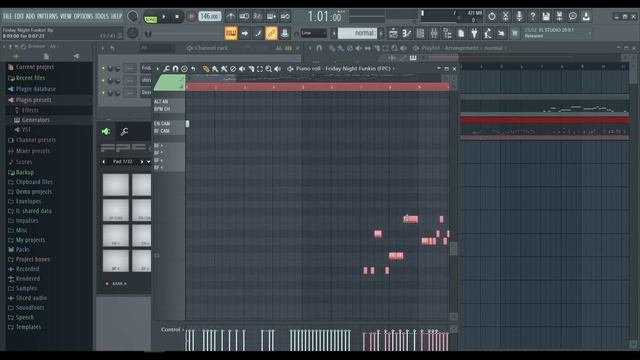Open the PATTERNS menu
The height and width of the screenshot is (360, 640).
pyautogui.click(x=48, y=16)
